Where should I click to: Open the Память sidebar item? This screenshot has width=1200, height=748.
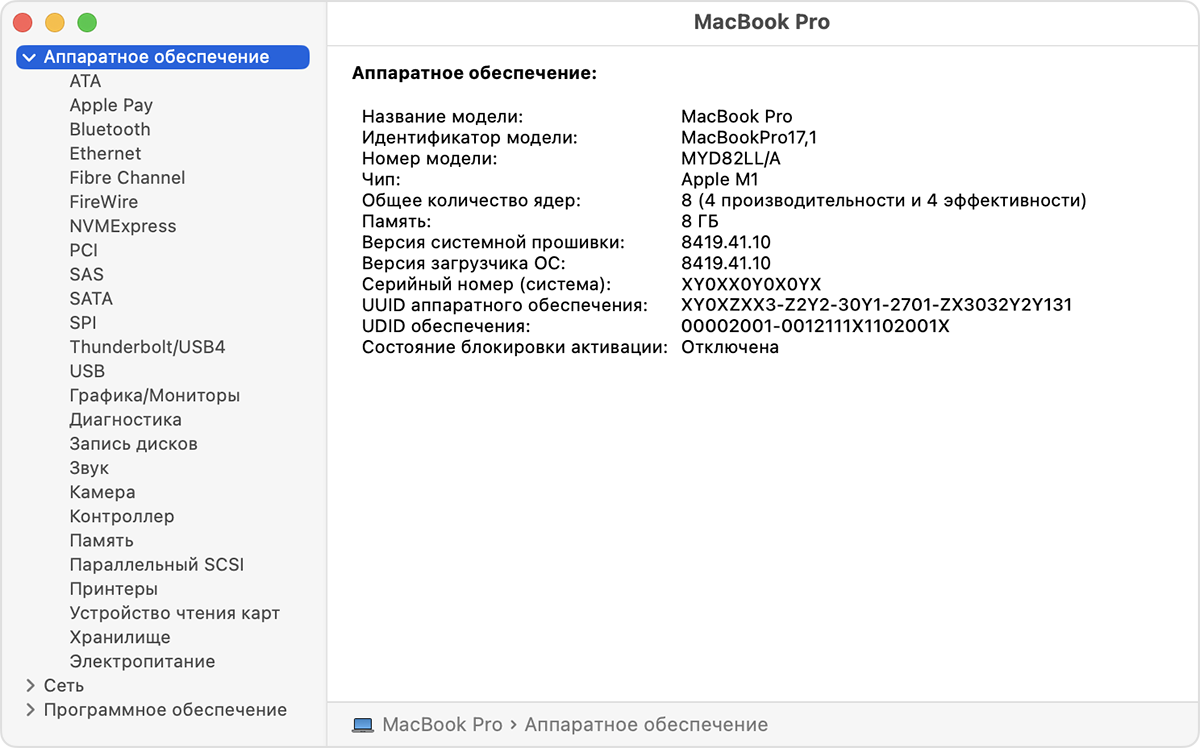pyautogui.click(x=101, y=540)
